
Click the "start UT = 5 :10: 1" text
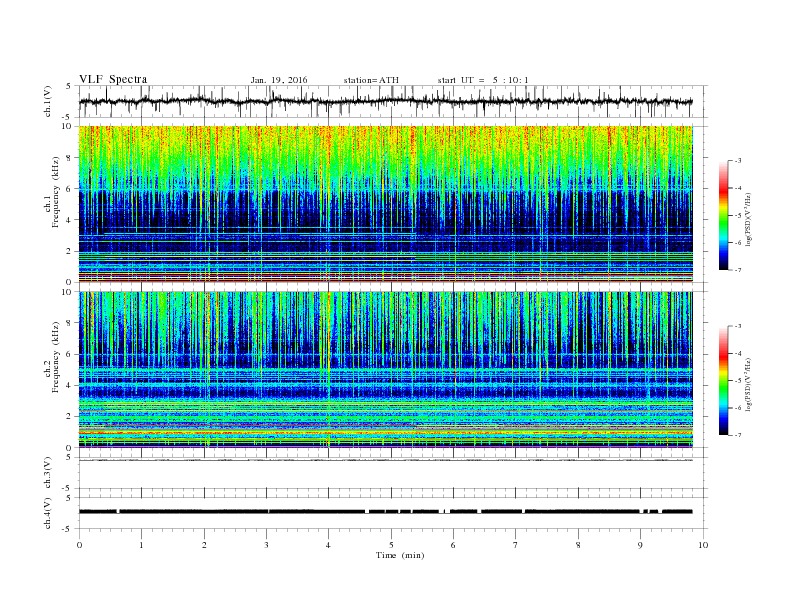[x=483, y=80]
